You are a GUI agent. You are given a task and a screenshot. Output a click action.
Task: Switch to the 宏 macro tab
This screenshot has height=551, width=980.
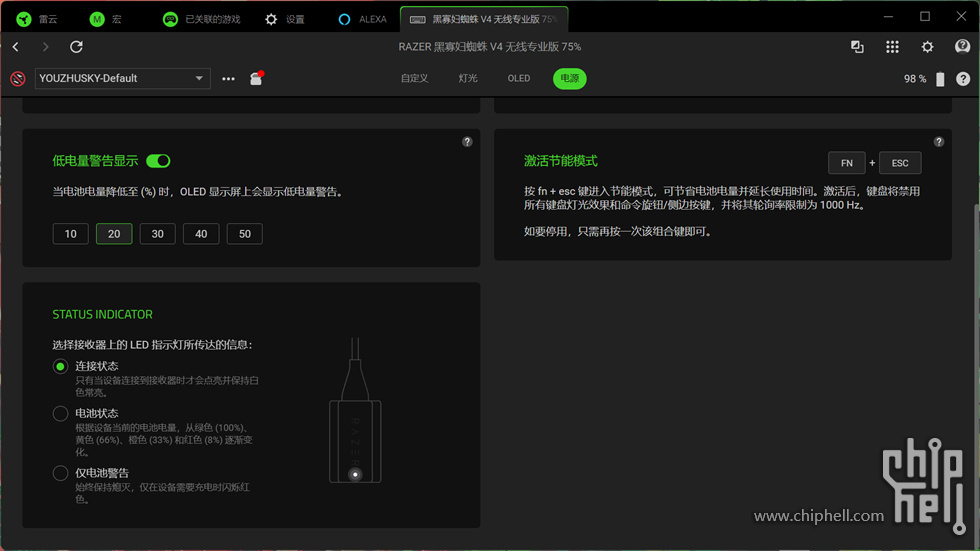(106, 19)
